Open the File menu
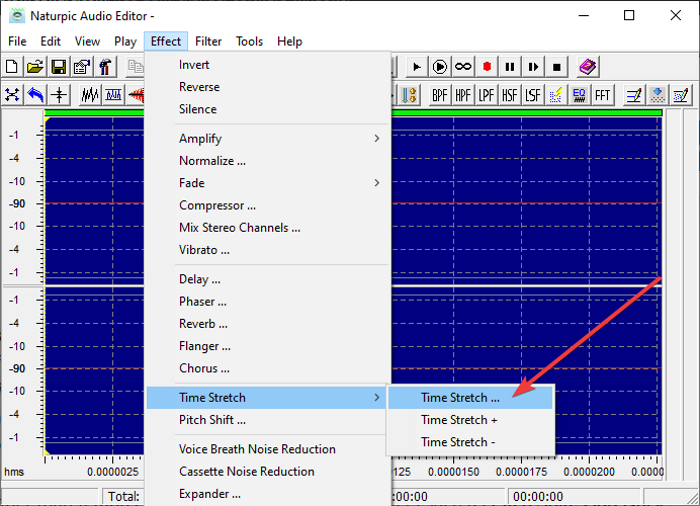This screenshot has height=506, width=700. pos(17,42)
